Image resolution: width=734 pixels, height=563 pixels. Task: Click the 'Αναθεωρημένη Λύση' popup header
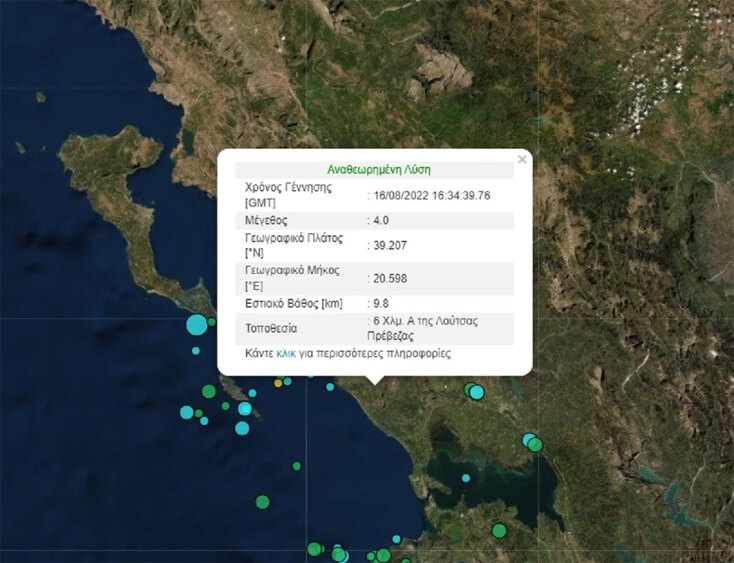click(379, 170)
